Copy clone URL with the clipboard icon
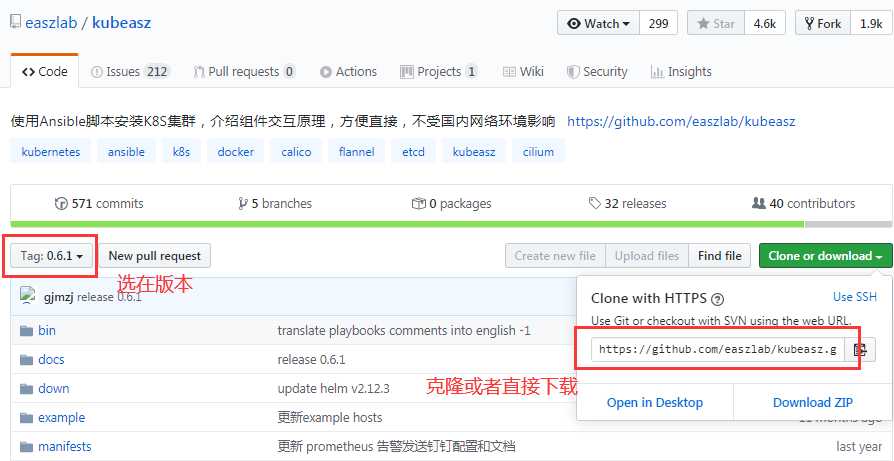This screenshot has height=461, width=894. click(x=860, y=349)
